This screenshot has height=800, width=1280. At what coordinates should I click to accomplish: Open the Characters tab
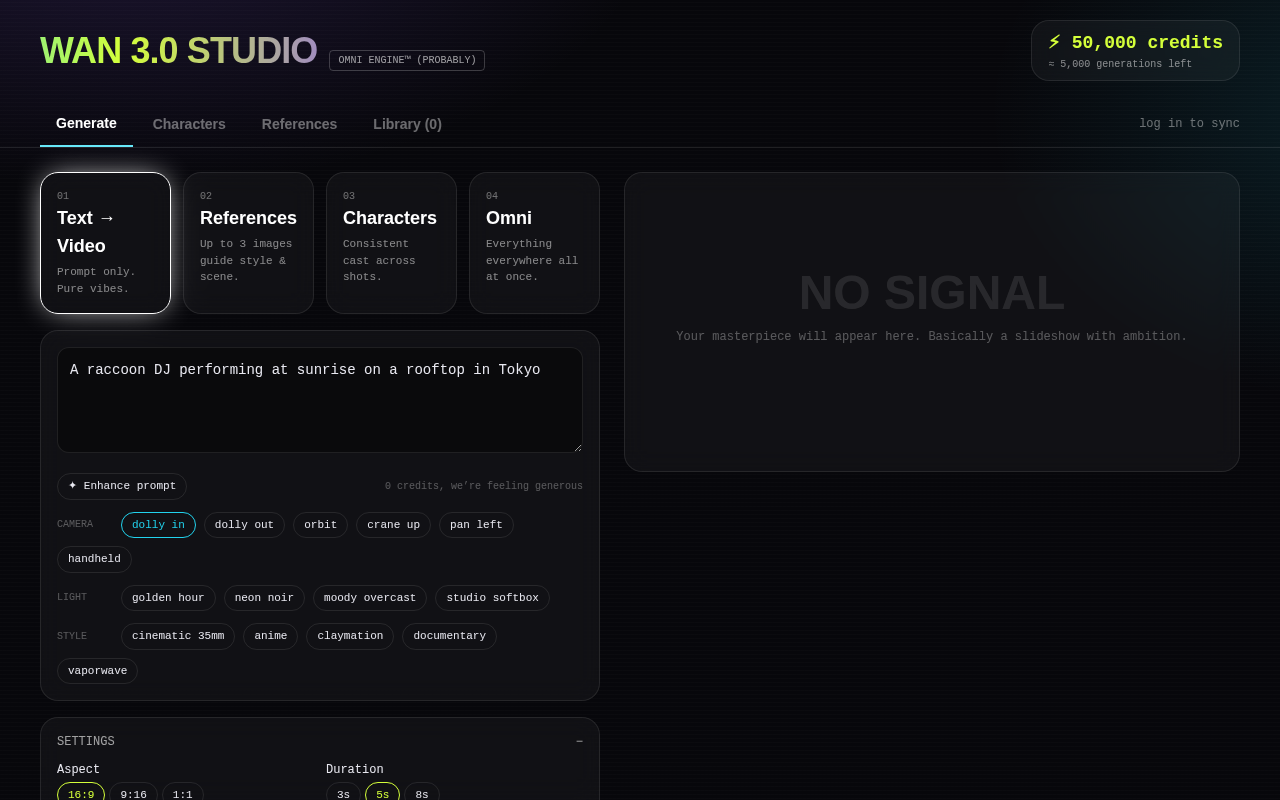pyautogui.click(x=189, y=124)
